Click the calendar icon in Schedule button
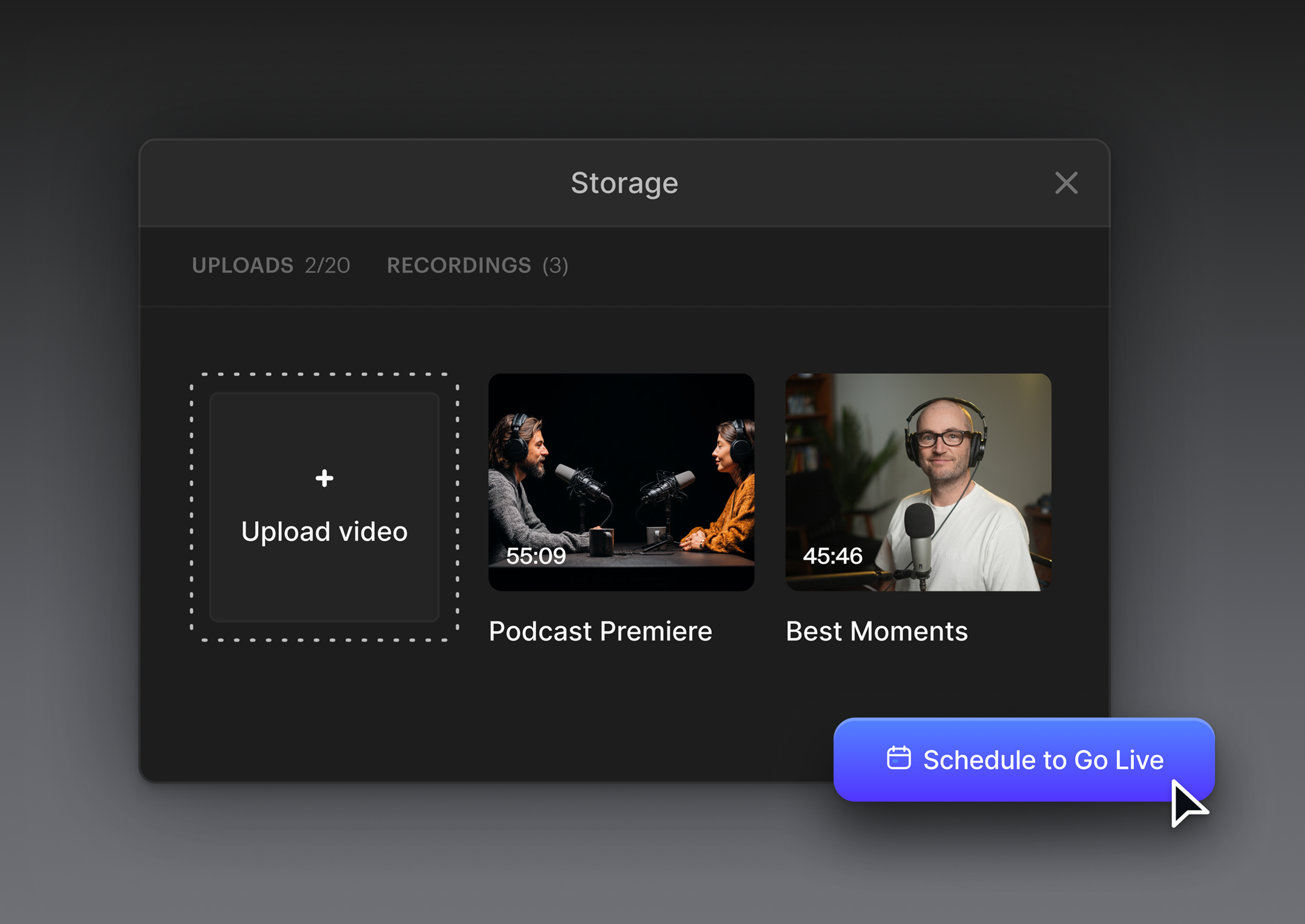This screenshot has height=924, width=1305. click(x=899, y=758)
